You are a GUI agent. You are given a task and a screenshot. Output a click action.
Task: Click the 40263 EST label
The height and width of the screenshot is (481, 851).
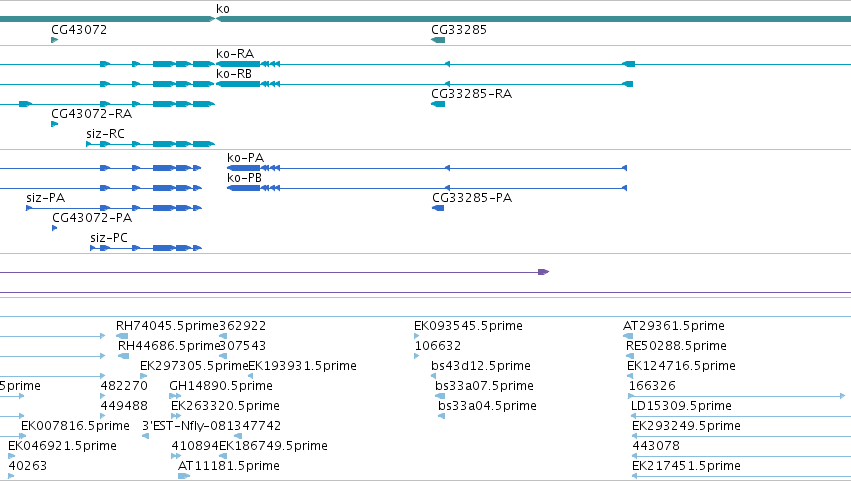[x=28, y=467]
